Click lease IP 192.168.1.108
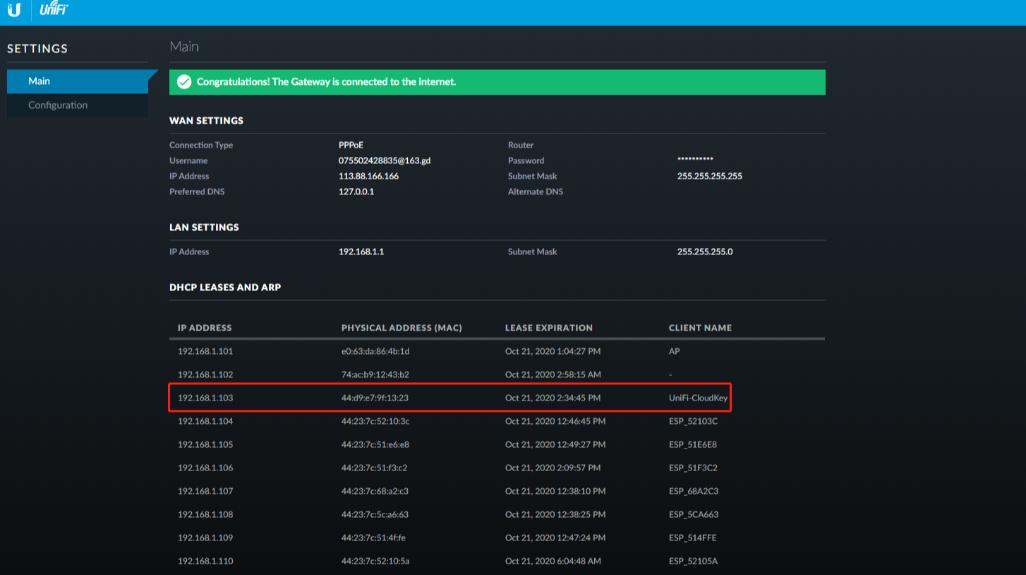Screen dimensions: 1026x575 (x=205, y=515)
